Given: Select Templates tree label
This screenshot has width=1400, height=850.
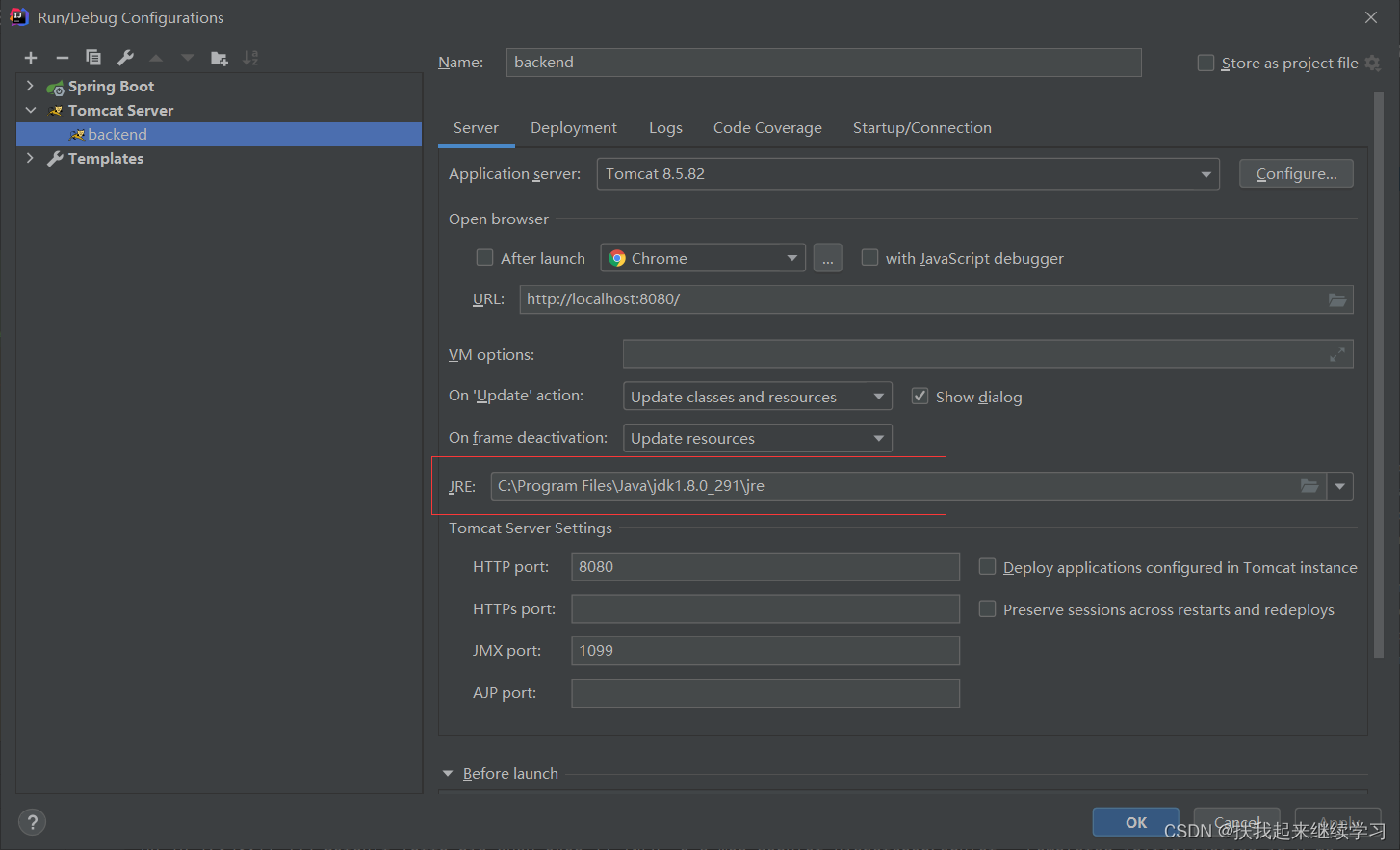Looking at the screenshot, I should click(106, 159).
